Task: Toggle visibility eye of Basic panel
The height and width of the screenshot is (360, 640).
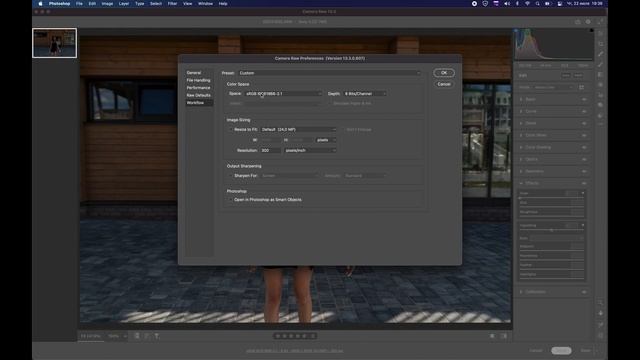Action: (584, 99)
